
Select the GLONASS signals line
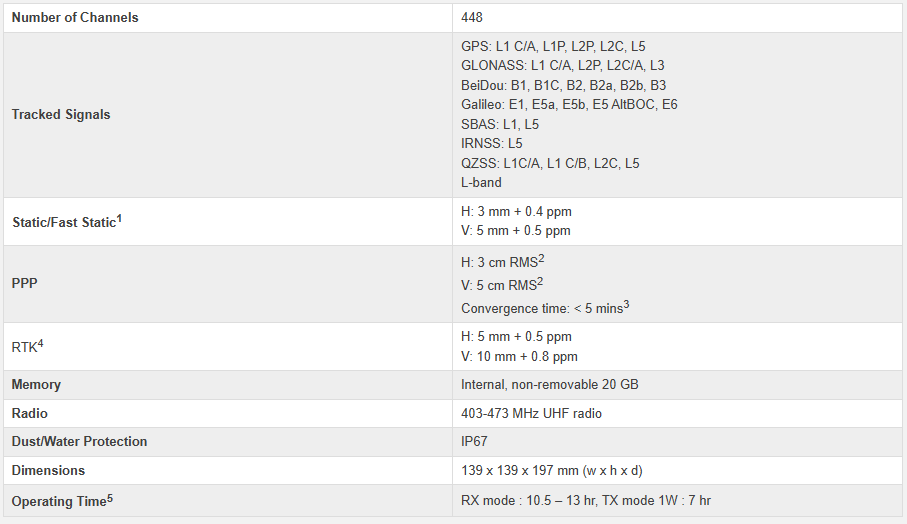pyautogui.click(x=562, y=65)
